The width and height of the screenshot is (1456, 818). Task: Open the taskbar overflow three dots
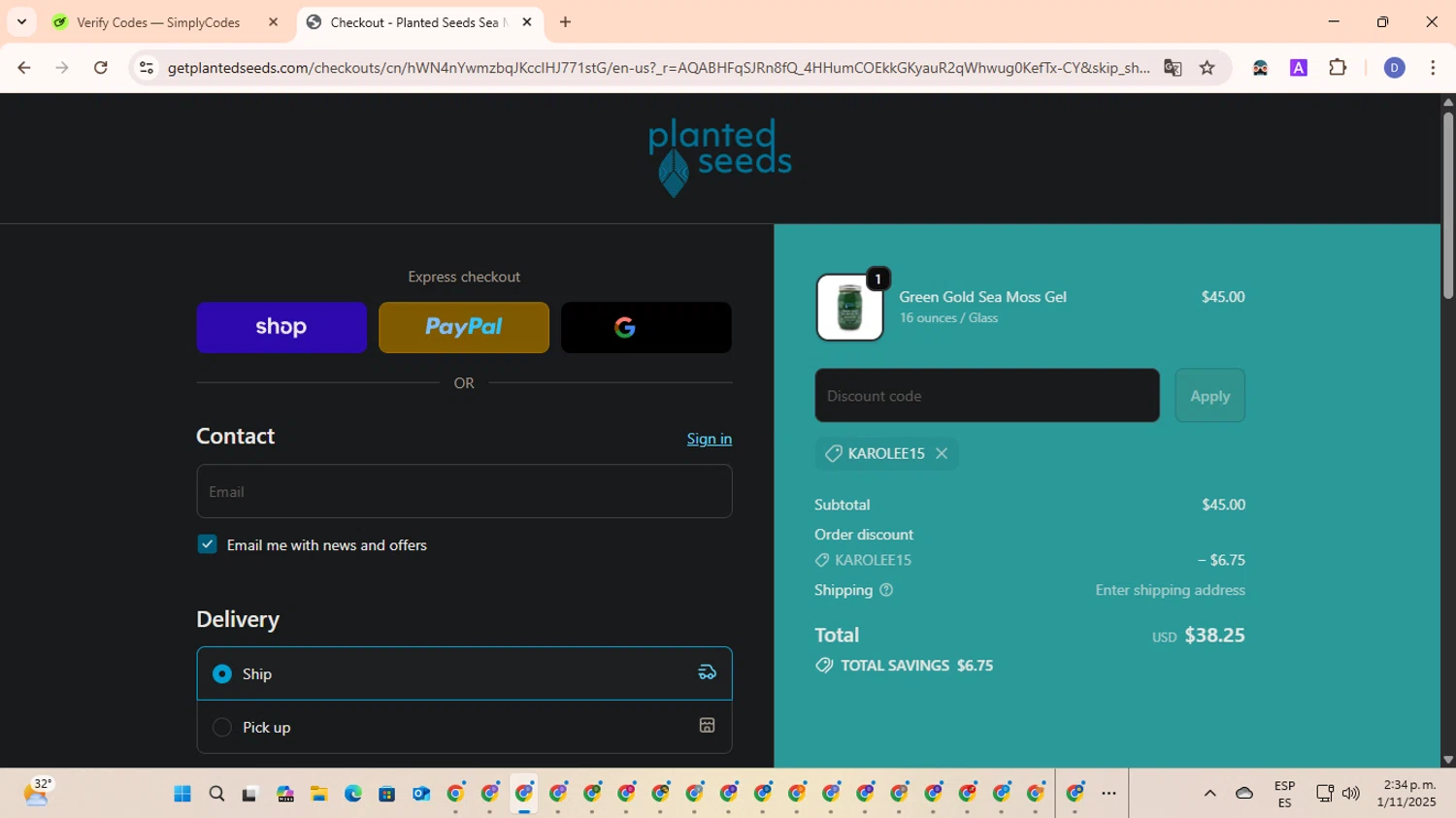1109,794
